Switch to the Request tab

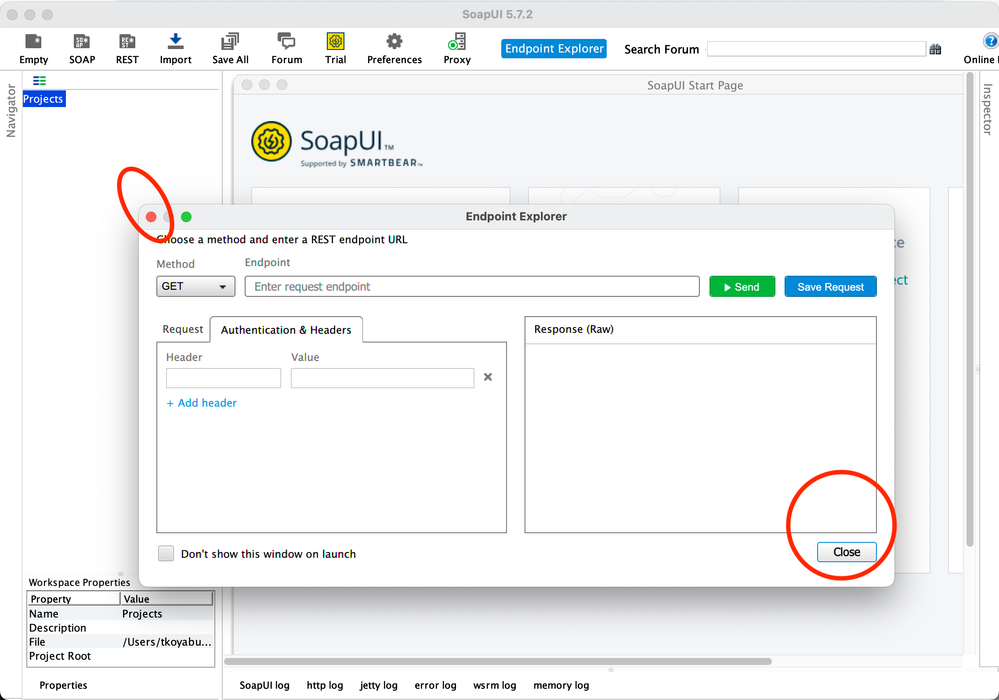(x=183, y=329)
